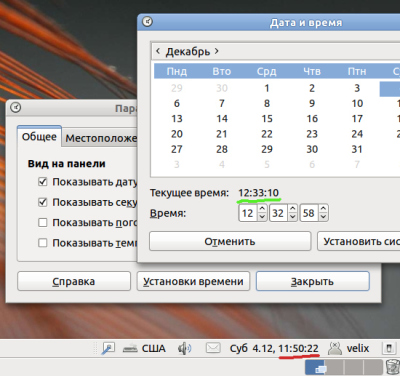This screenshot has width=400, height=376.
Task: Click the Закрыть button
Action: (x=312, y=281)
